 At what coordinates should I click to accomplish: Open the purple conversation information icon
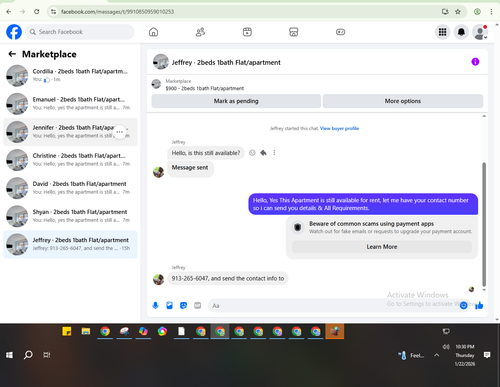click(475, 62)
